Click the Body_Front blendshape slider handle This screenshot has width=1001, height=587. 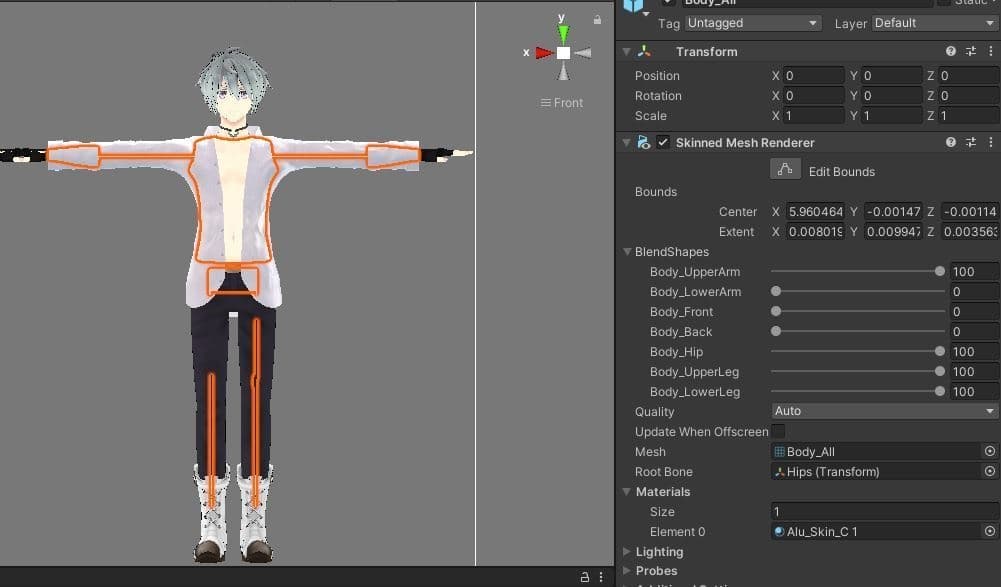(776, 312)
